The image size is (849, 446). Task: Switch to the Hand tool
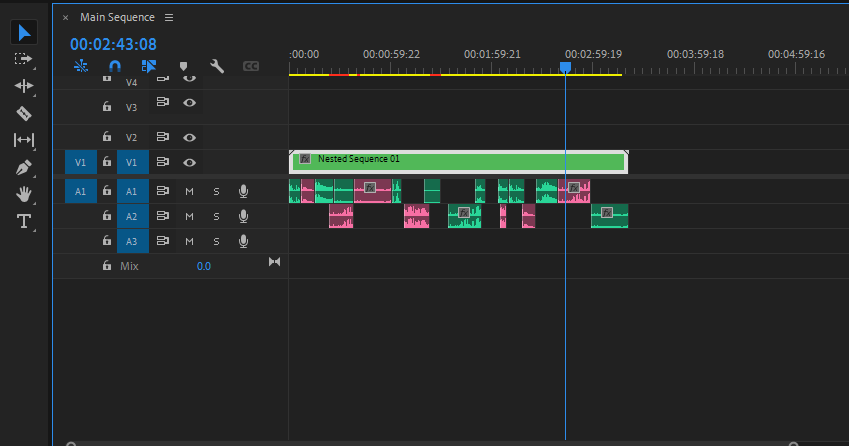[x=23, y=194]
